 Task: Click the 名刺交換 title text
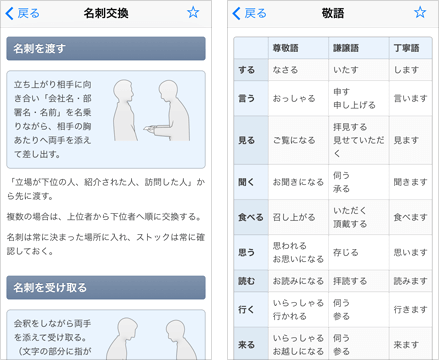[106, 13]
